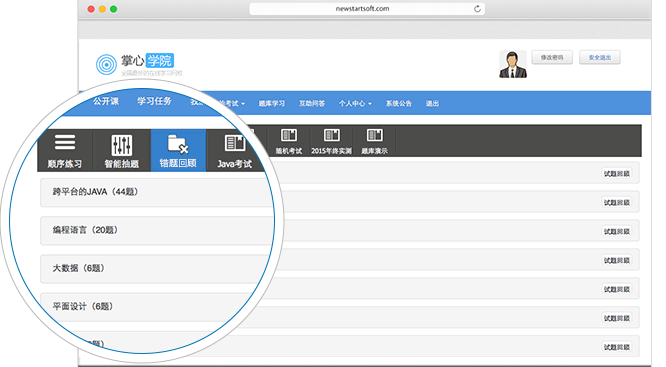Switch to the 2015年终实测 tab
The height and width of the screenshot is (367, 666).
331,141
